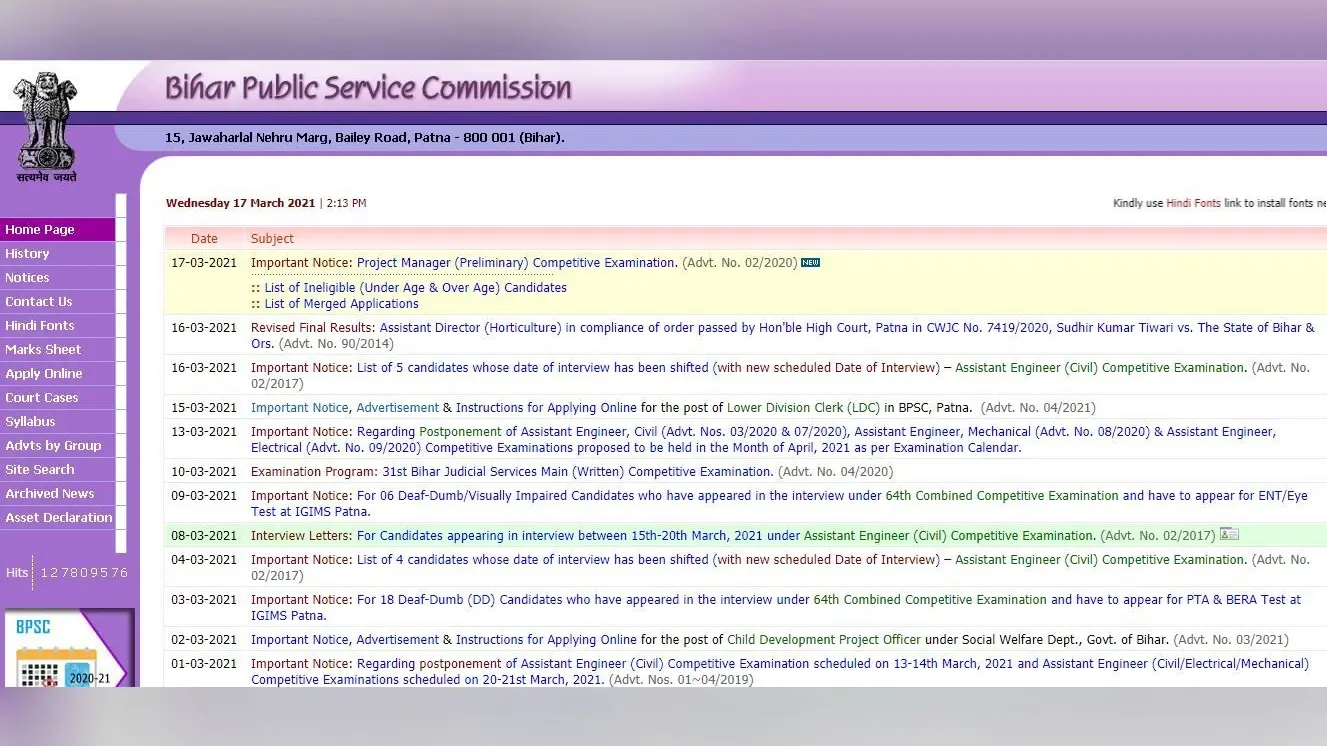Open Instructions for Applying Online for LDC post
Image resolution: width=1327 pixels, height=746 pixels.
pyautogui.click(x=546, y=408)
